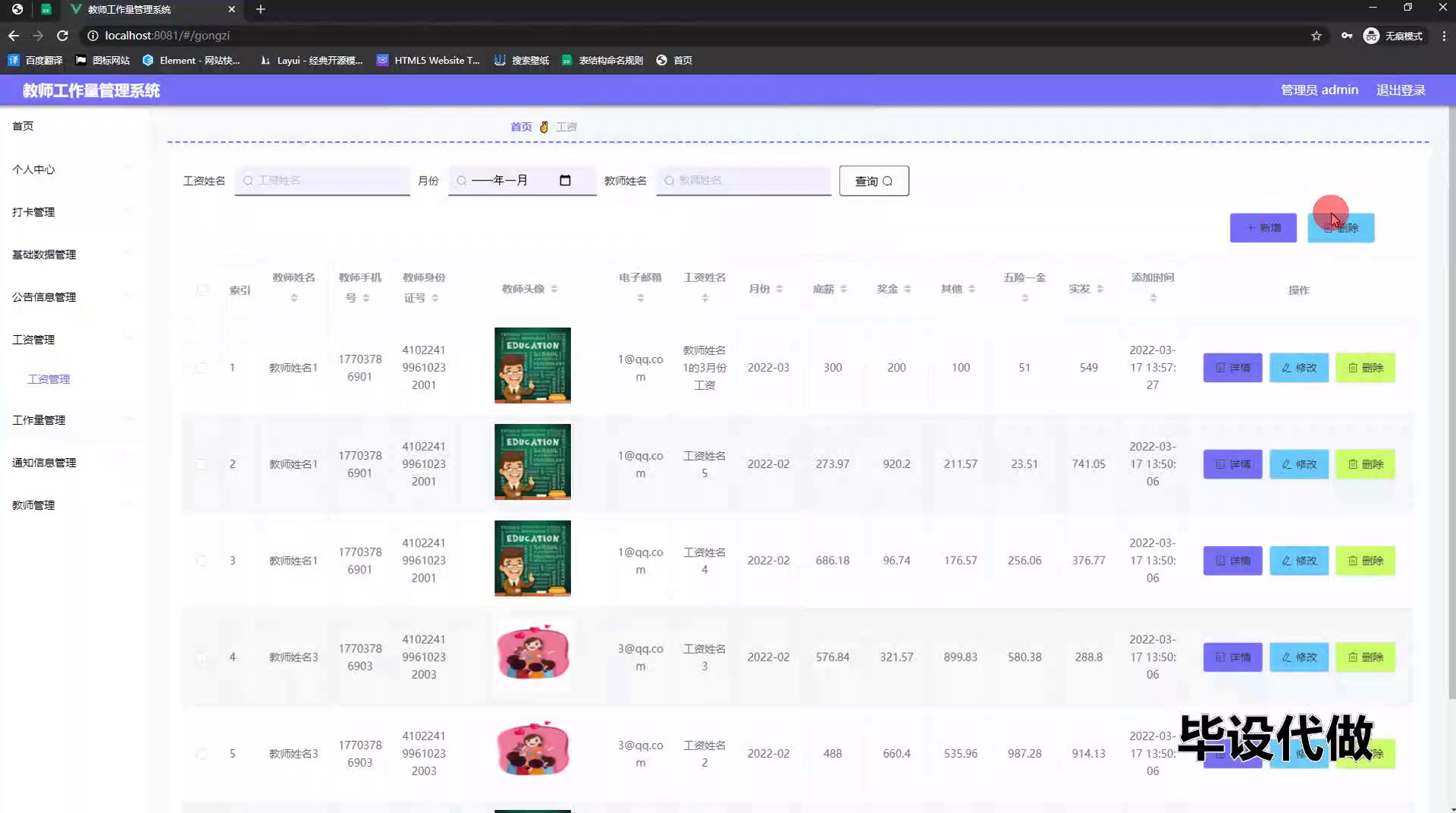Click the 新增 add button

pyautogui.click(x=1263, y=228)
